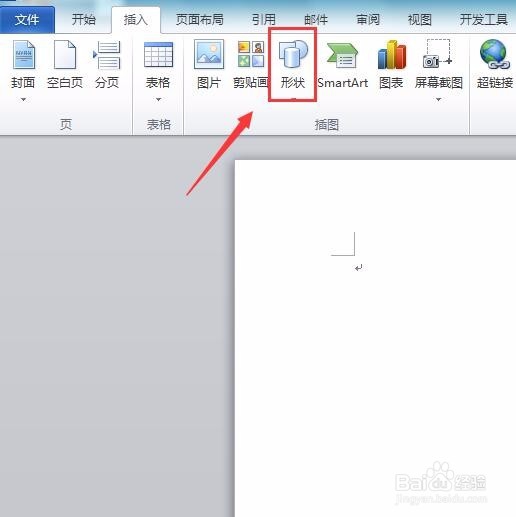
Task: Switch to the 开始 tab
Action: tap(83, 20)
